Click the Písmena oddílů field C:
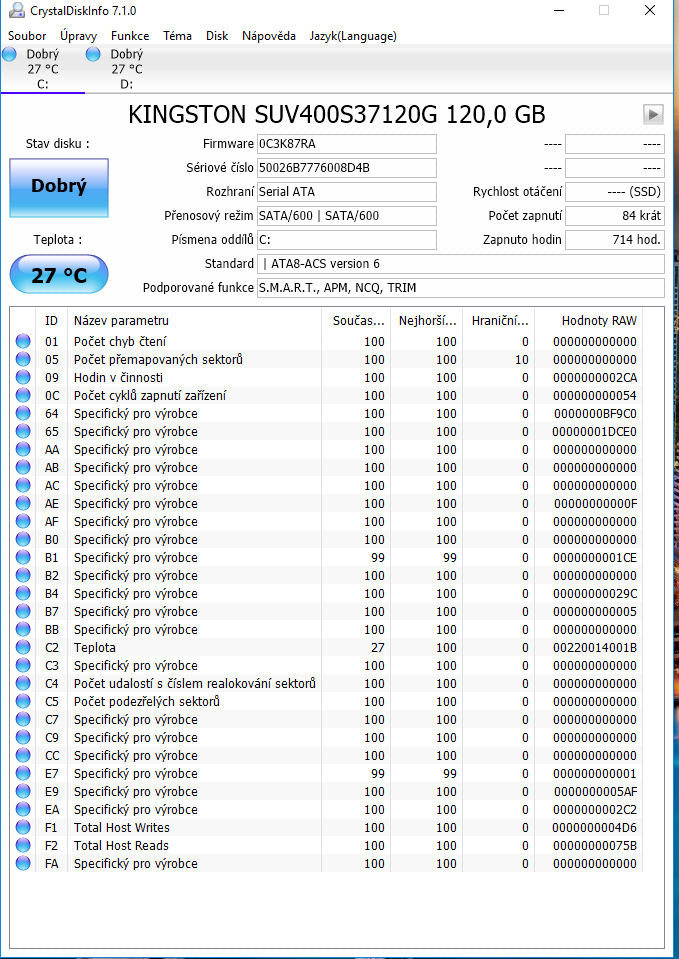The image size is (679, 959). [x=346, y=240]
